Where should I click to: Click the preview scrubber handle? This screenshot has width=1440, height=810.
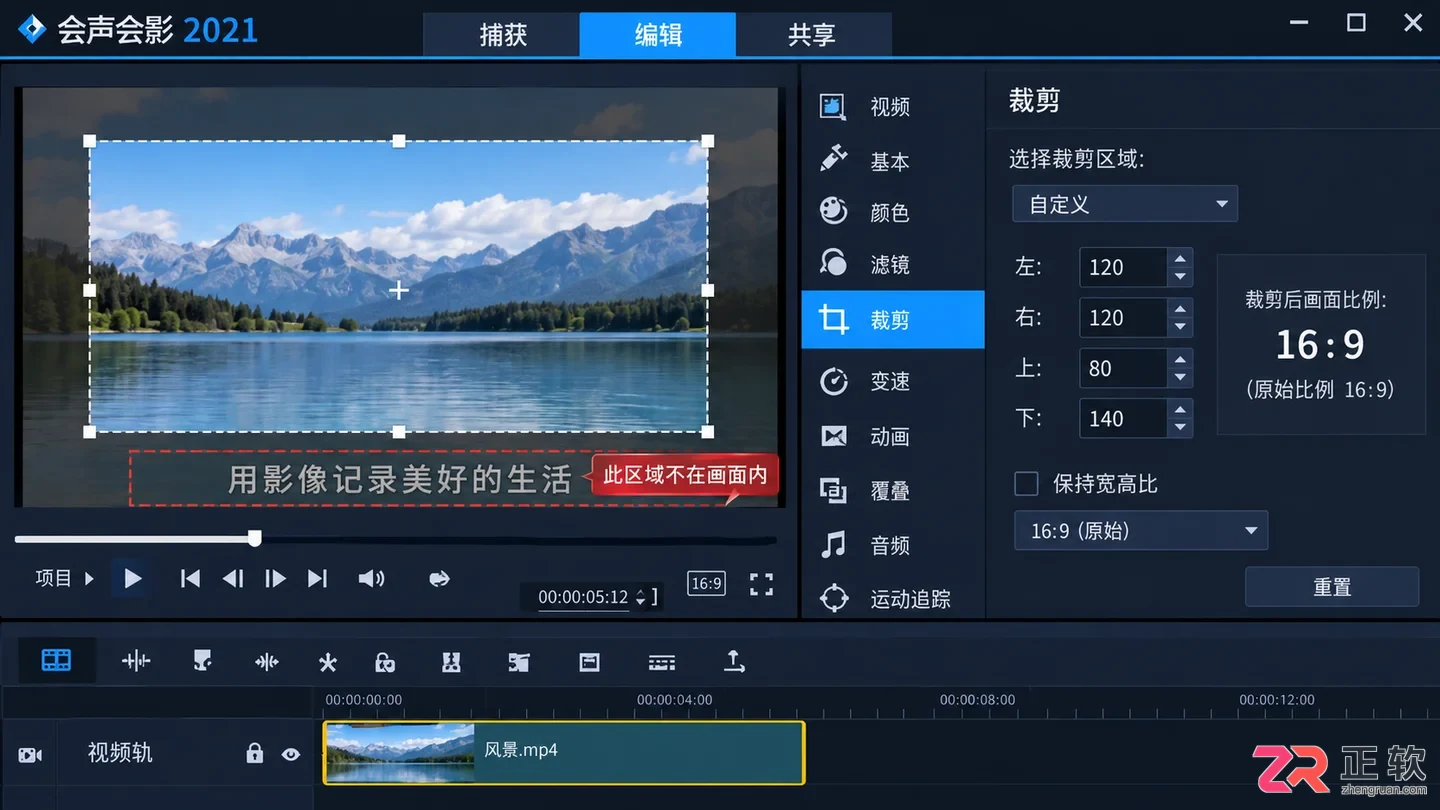255,539
